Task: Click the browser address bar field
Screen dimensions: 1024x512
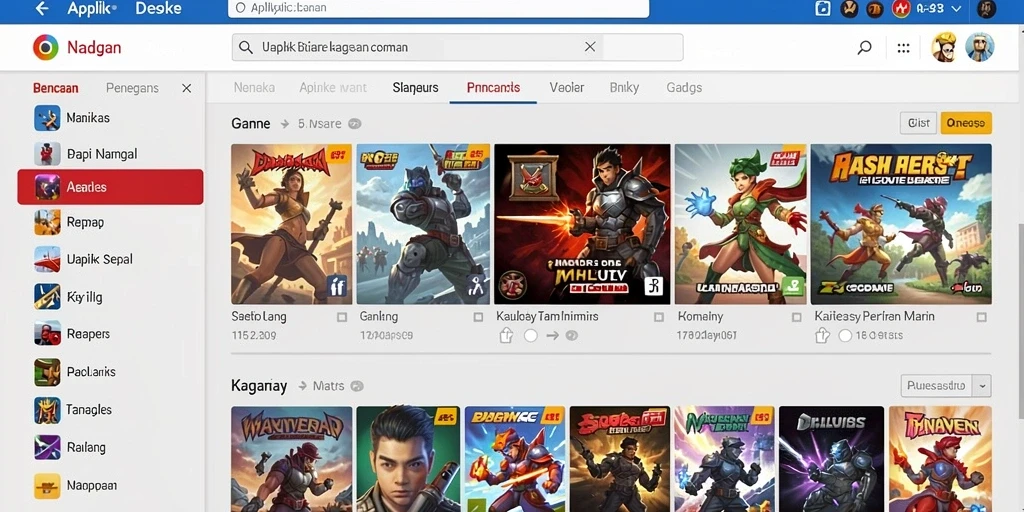Action: pyautogui.click(x=438, y=8)
